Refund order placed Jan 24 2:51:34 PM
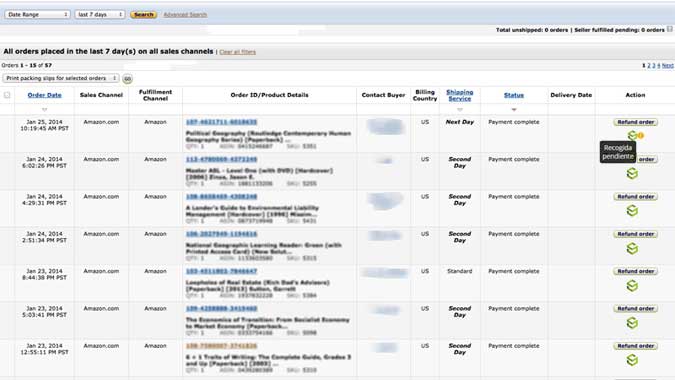 point(635,234)
